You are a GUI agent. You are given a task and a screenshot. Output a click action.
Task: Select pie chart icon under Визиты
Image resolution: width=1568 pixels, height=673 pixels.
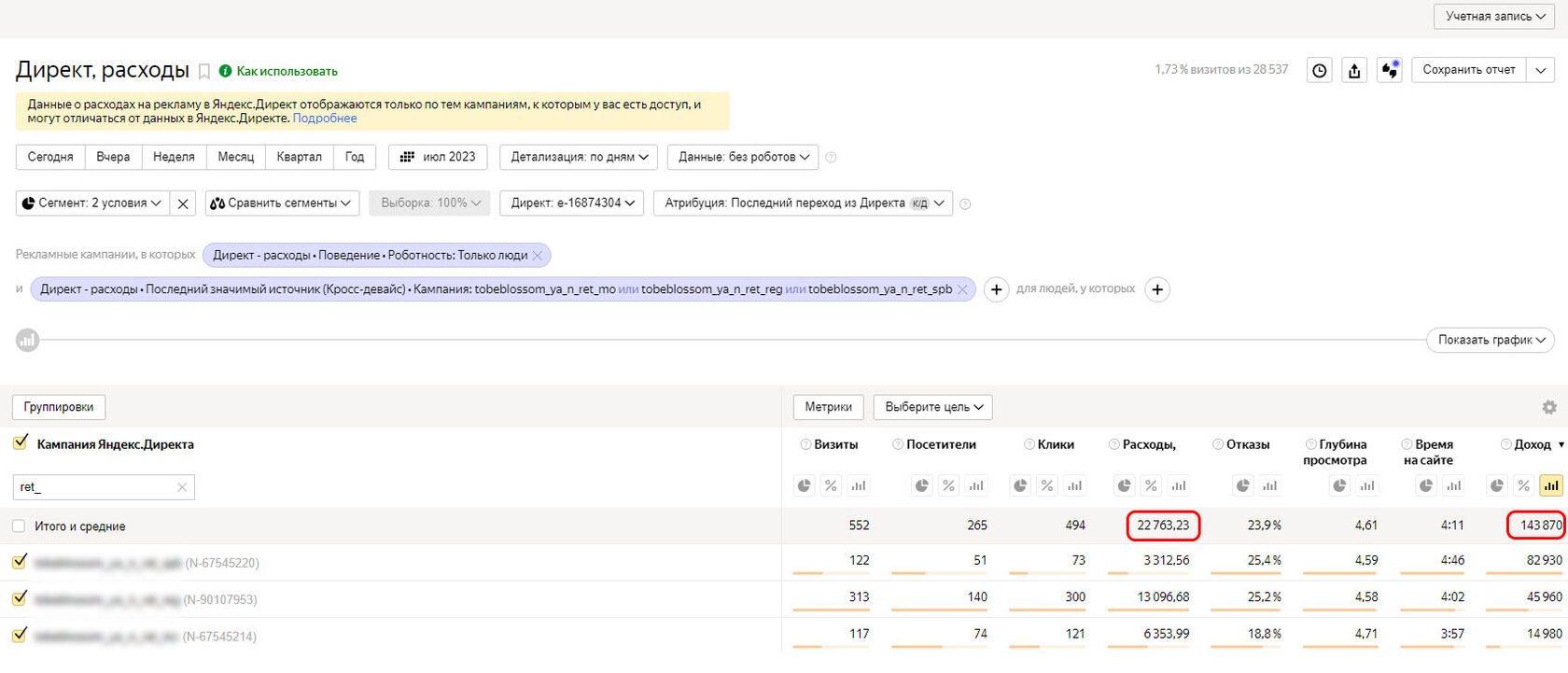pyautogui.click(x=804, y=486)
